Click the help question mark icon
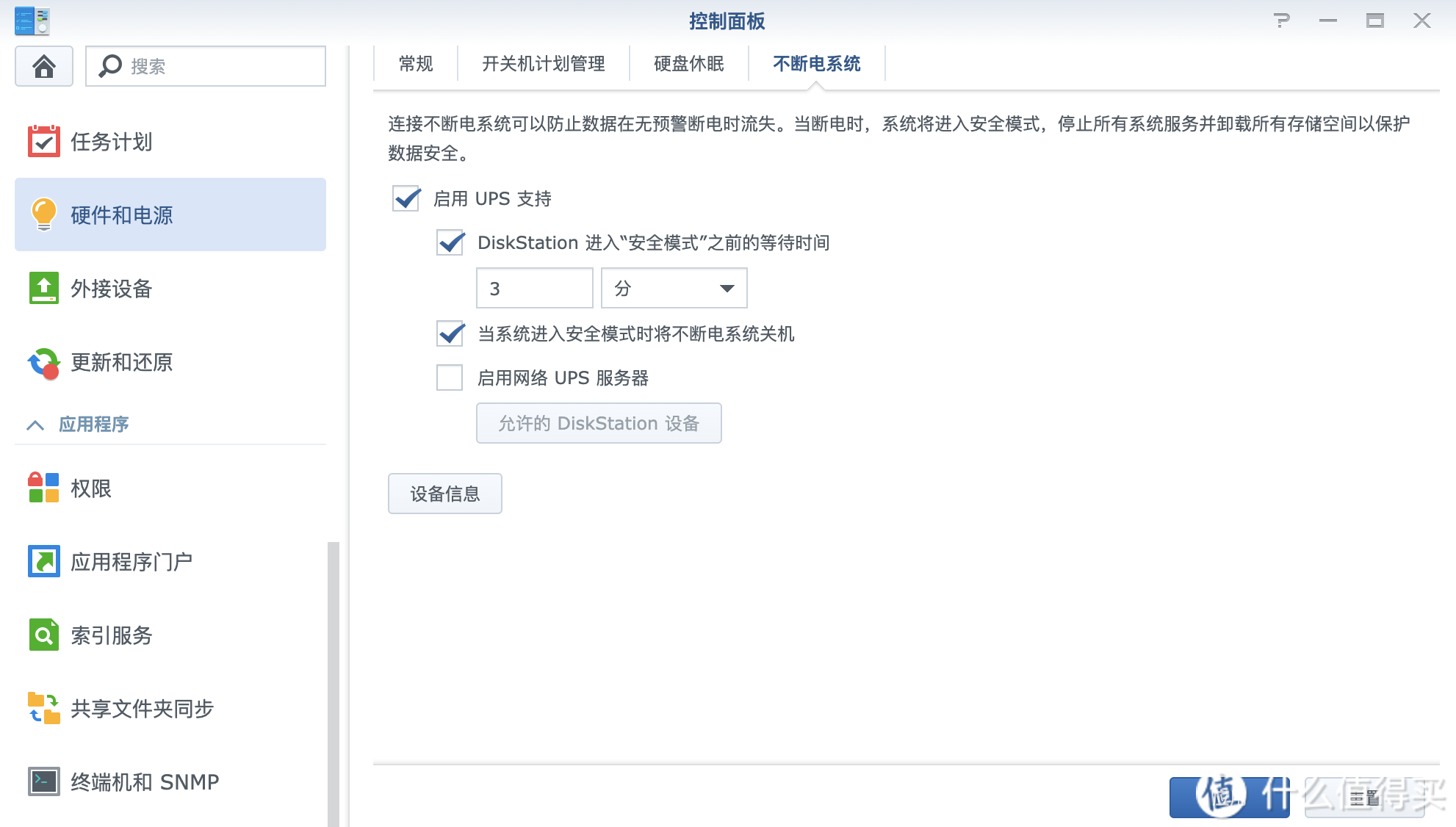Viewport: 1456px width, 827px height. 1281,21
